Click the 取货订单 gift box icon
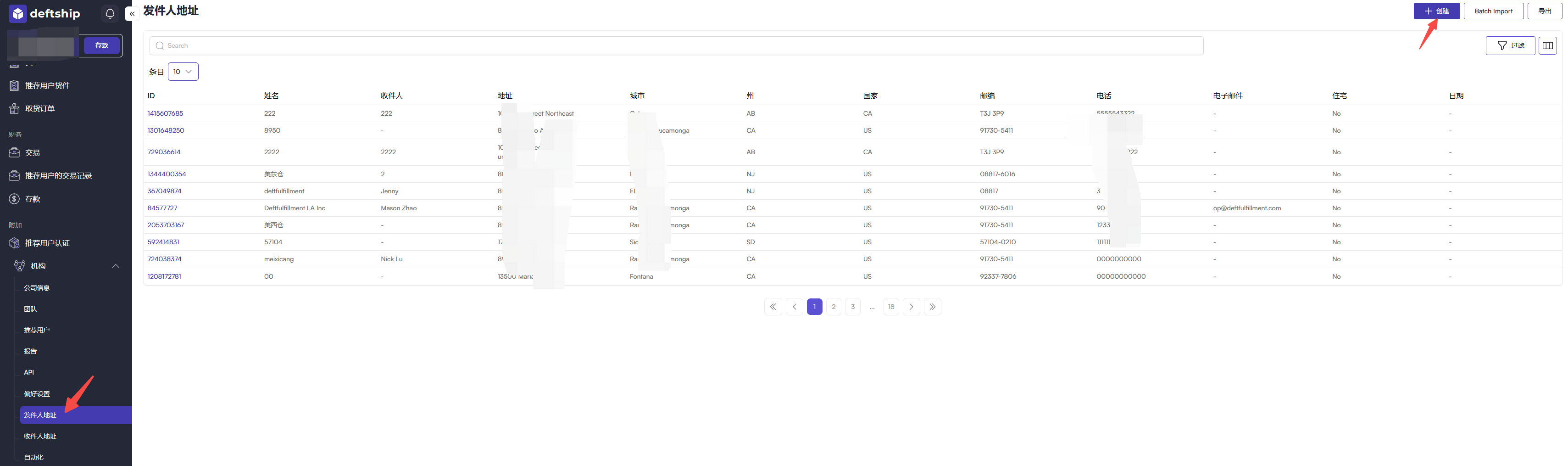This screenshot has width=1568, height=466. point(15,108)
